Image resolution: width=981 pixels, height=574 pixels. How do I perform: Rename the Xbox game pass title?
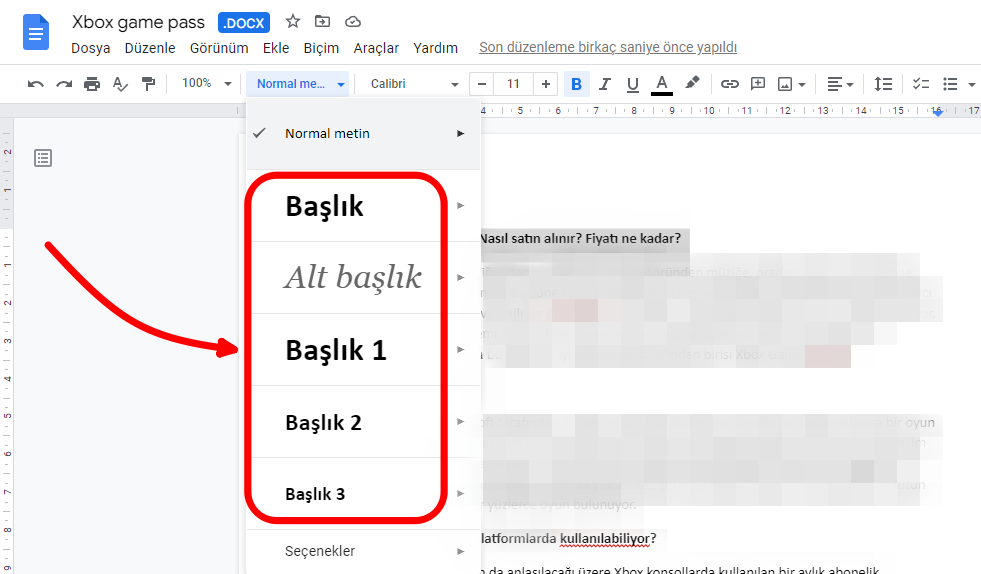138,23
